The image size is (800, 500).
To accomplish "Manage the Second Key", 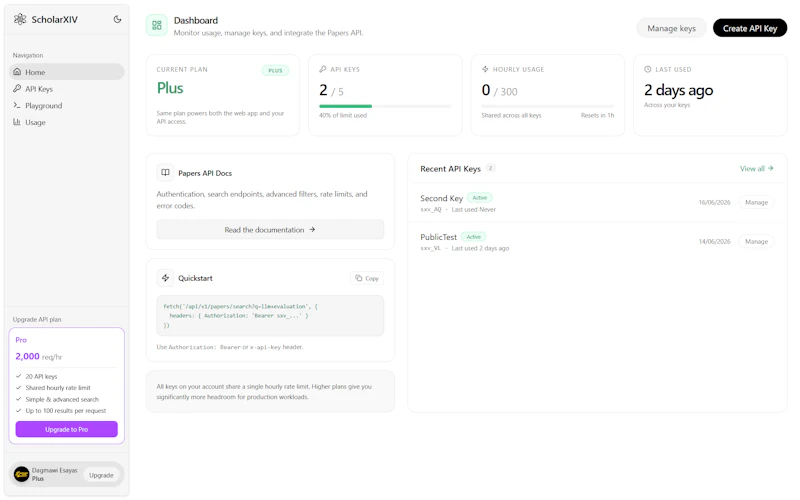I will tap(756, 203).
